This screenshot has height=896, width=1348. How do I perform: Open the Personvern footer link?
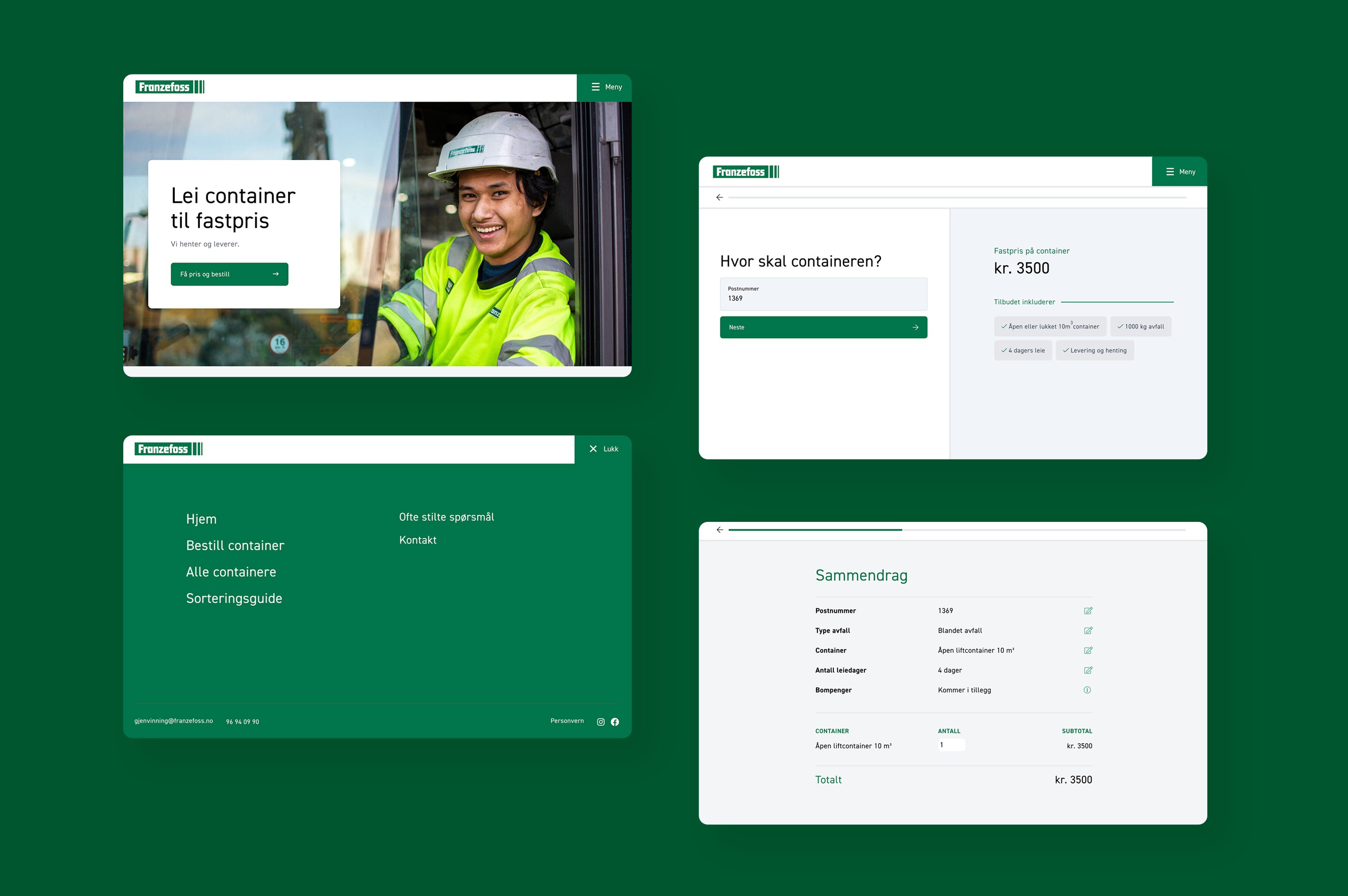coord(567,721)
